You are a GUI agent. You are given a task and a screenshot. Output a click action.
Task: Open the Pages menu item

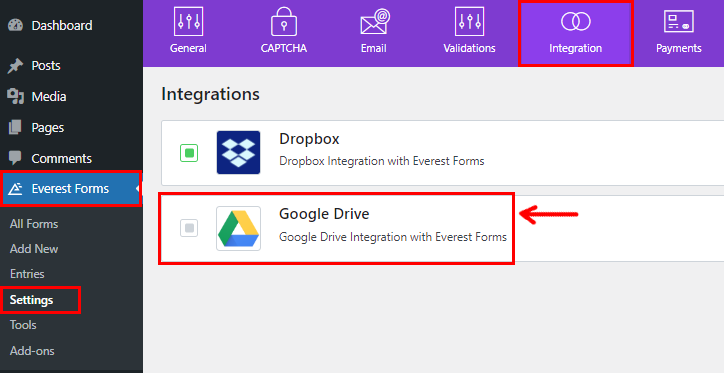pos(48,127)
